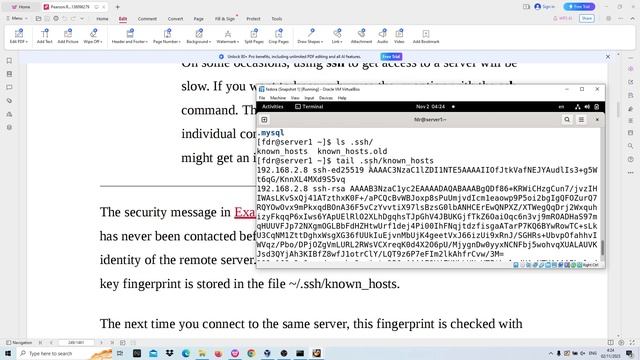Open Draw Shapes dropdown
The height and width of the screenshot is (360, 640).
pyautogui.click(x=310, y=36)
